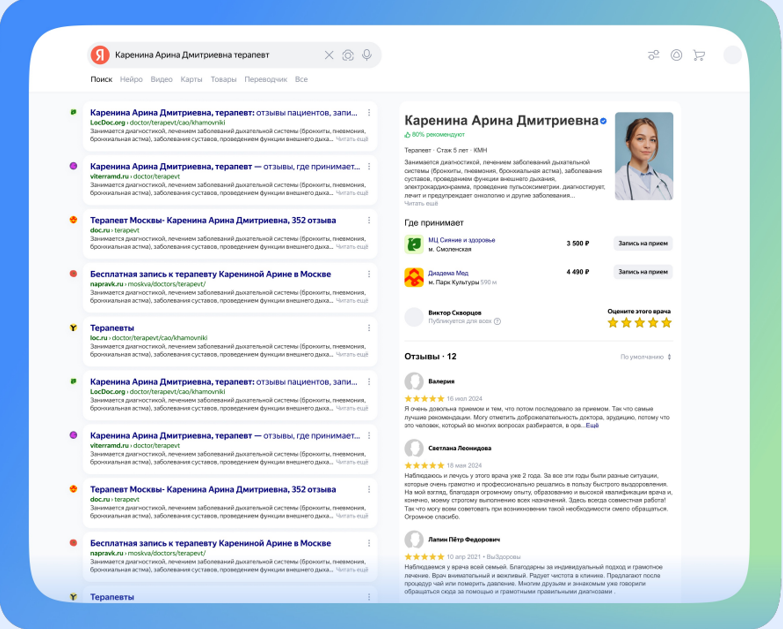Open three-dot menu of first doc.ru 352 отзыва result
The width and height of the screenshot is (783, 629).
(369, 220)
